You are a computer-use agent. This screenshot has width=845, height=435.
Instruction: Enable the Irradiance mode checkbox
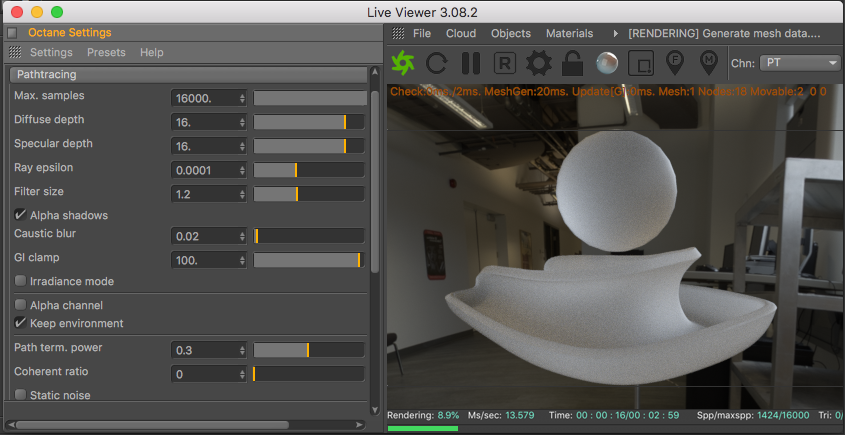point(20,281)
